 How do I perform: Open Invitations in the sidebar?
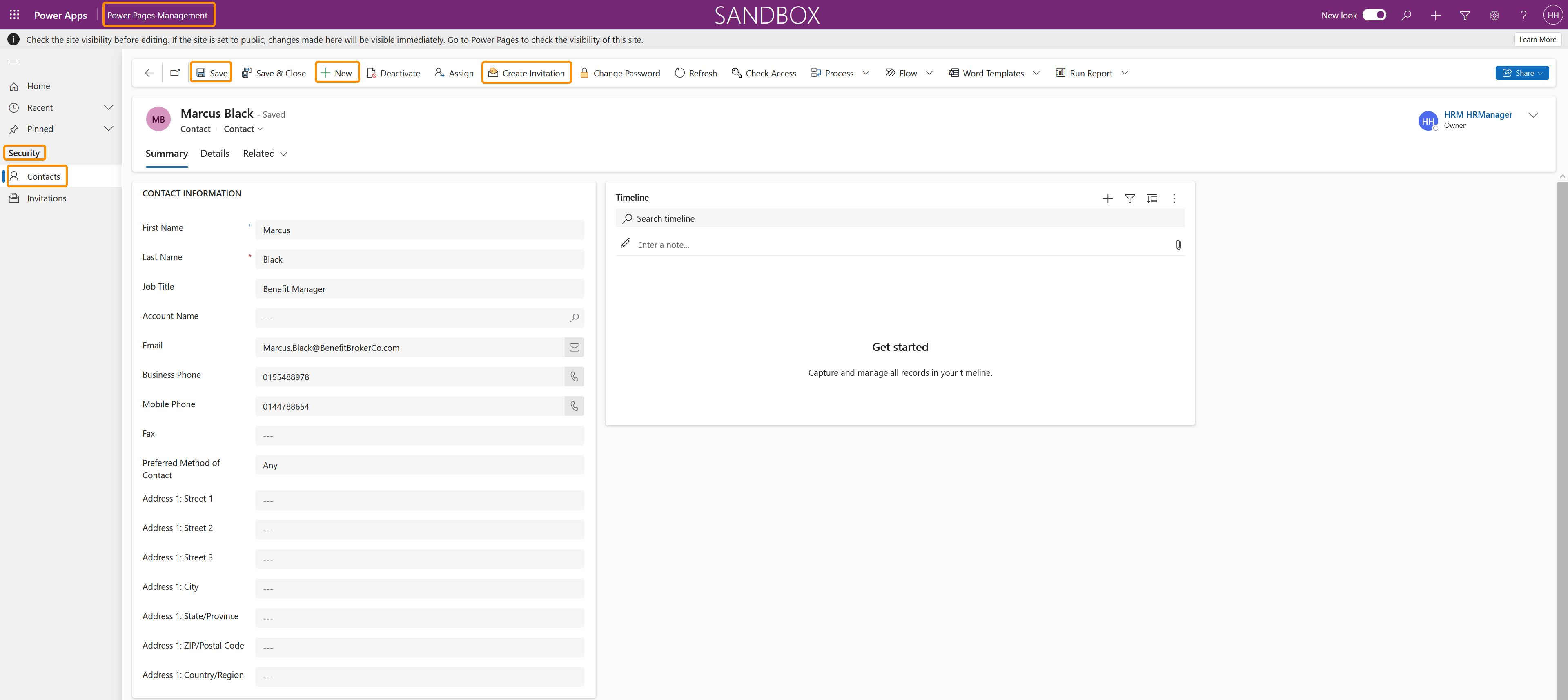[x=46, y=198]
